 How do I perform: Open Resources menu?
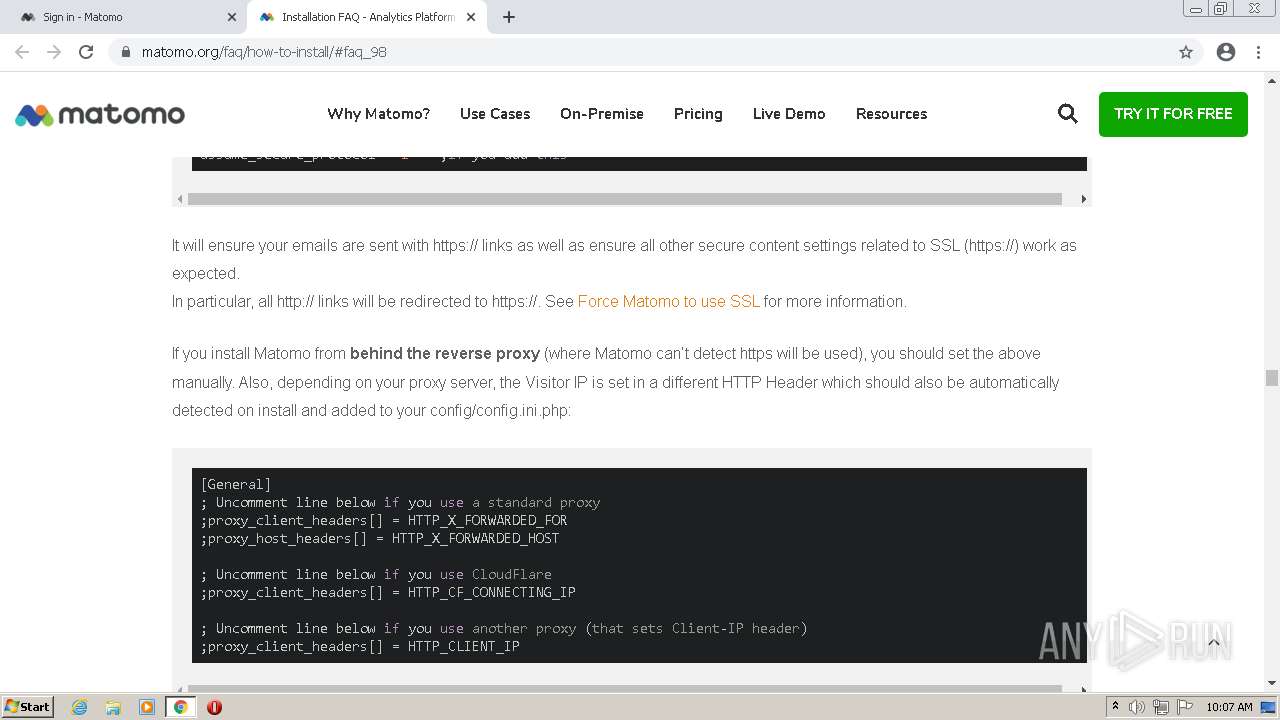pyautogui.click(x=891, y=114)
